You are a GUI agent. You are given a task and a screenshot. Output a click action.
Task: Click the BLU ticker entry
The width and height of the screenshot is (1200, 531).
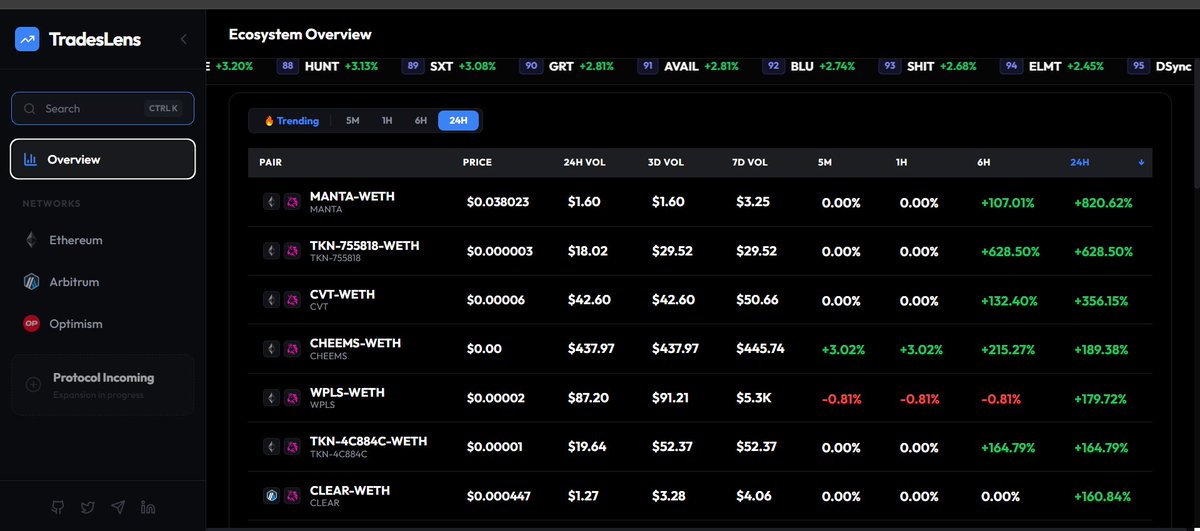coord(808,66)
